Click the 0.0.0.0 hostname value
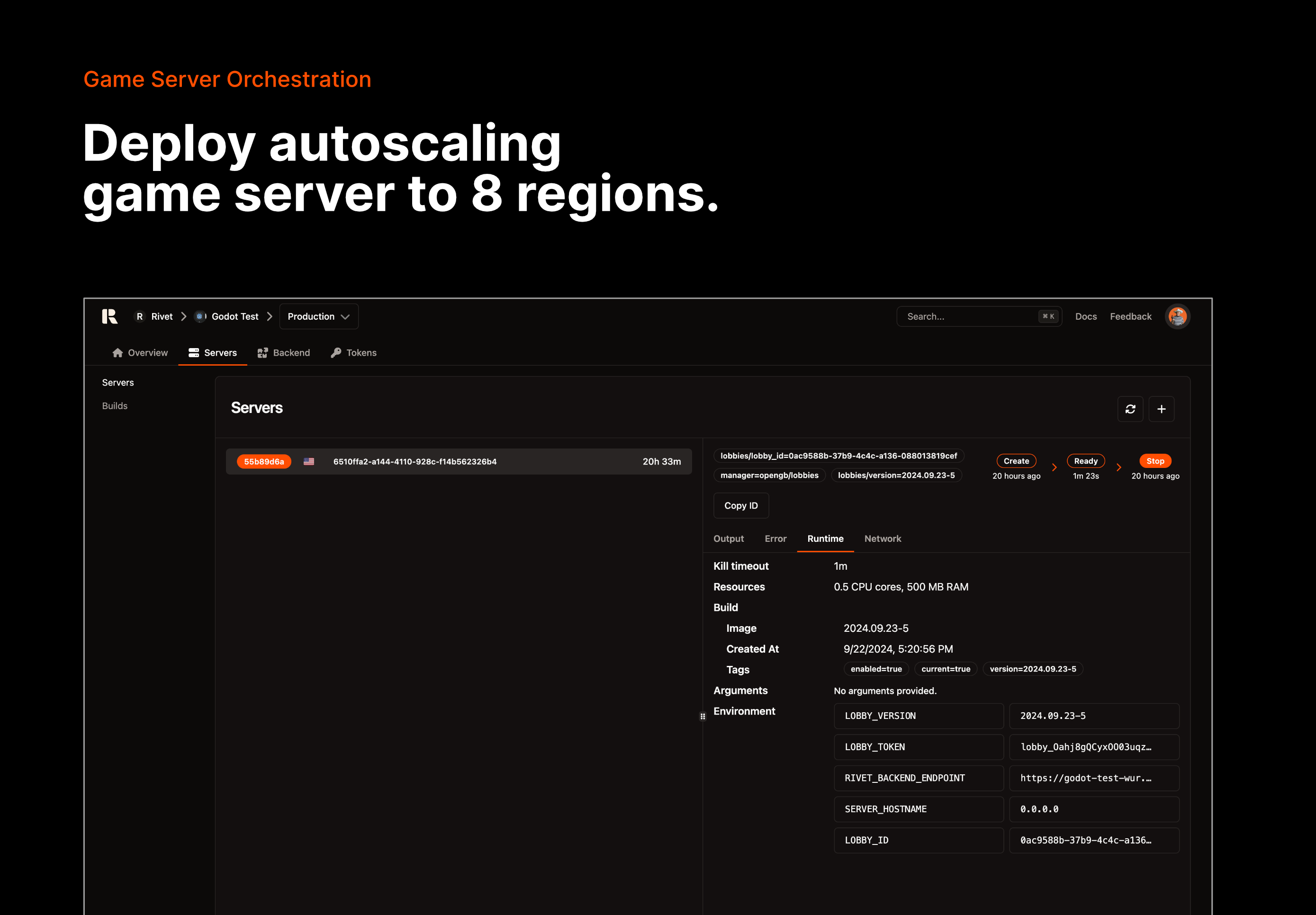The height and width of the screenshot is (915, 1316). [x=1094, y=809]
